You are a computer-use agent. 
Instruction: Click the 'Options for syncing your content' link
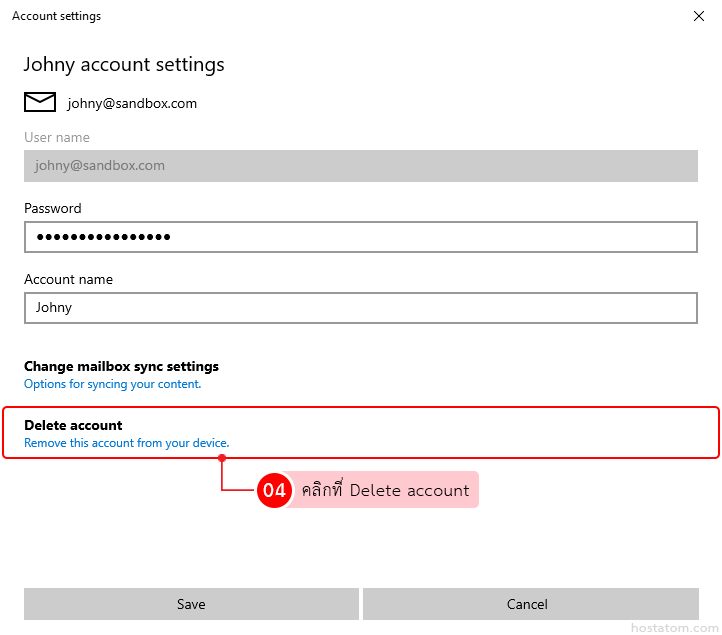pos(112,384)
